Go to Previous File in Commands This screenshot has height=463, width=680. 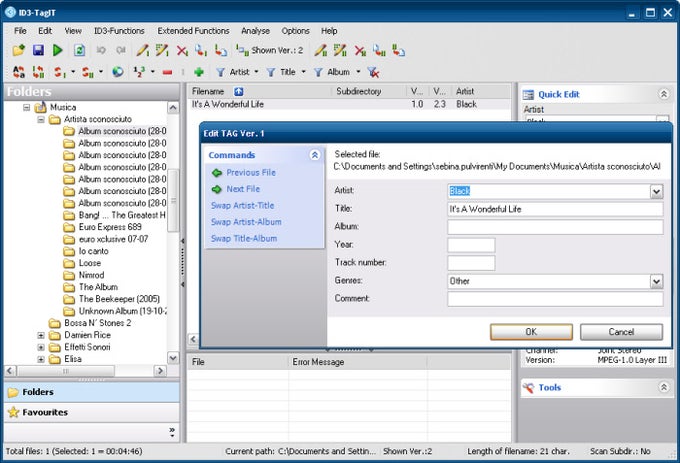click(x=250, y=173)
